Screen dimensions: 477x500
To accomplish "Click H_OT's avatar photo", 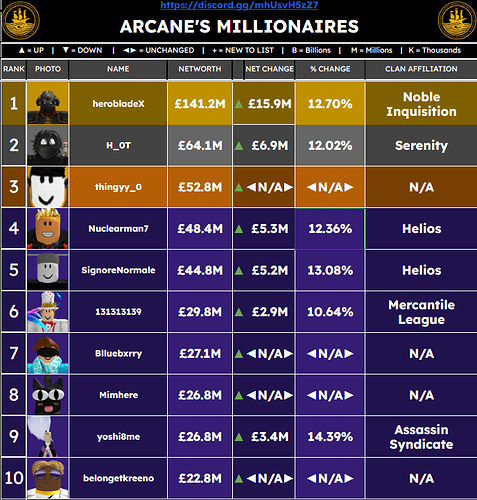I will (x=48, y=145).
